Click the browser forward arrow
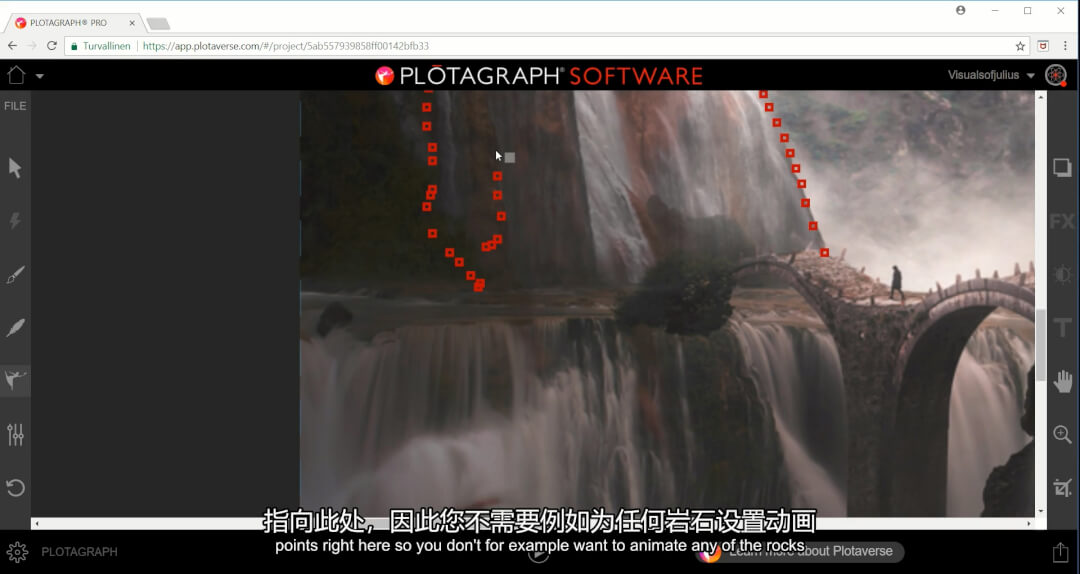Image resolution: width=1080 pixels, height=574 pixels. coord(32,45)
